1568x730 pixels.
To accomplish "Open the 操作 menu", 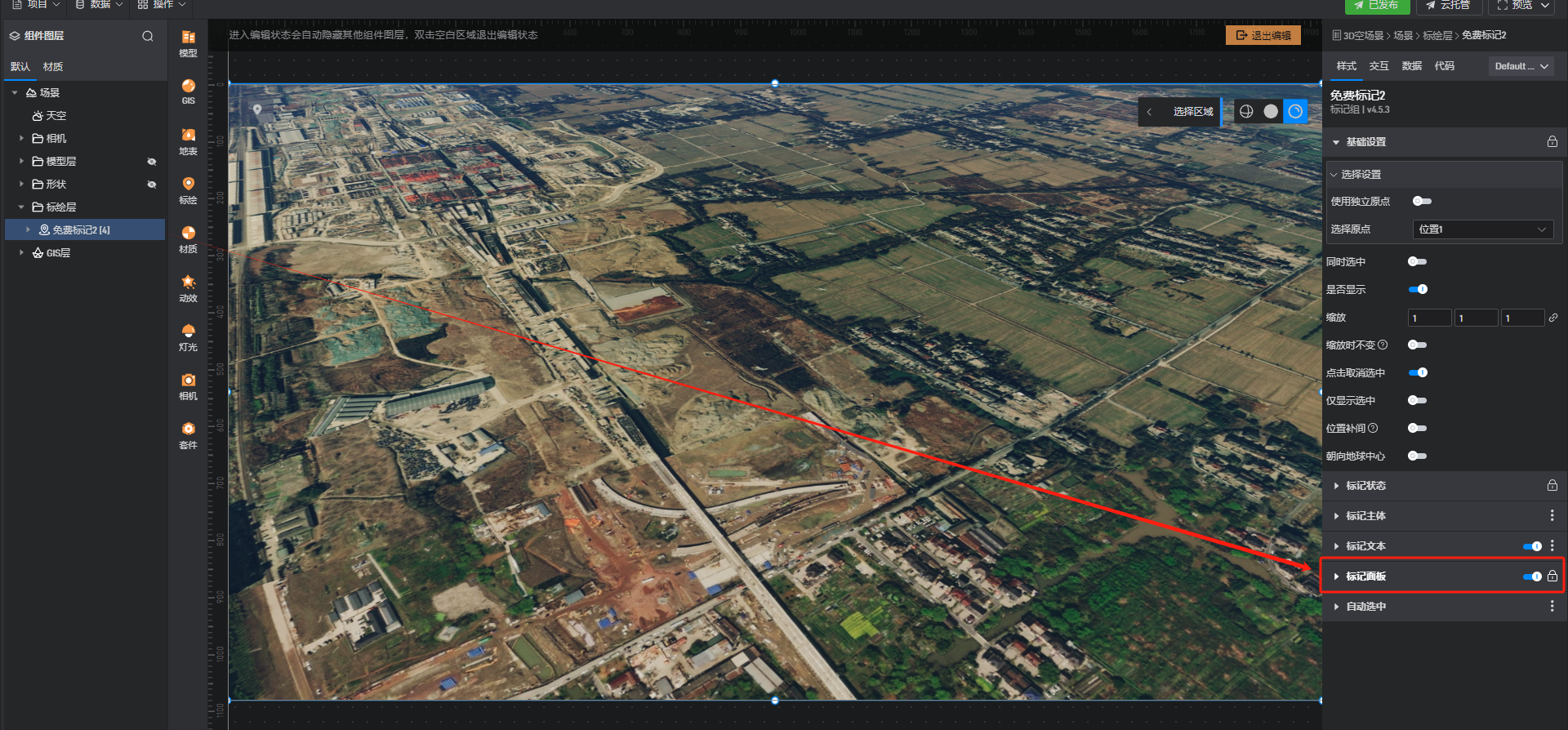I will [x=162, y=5].
